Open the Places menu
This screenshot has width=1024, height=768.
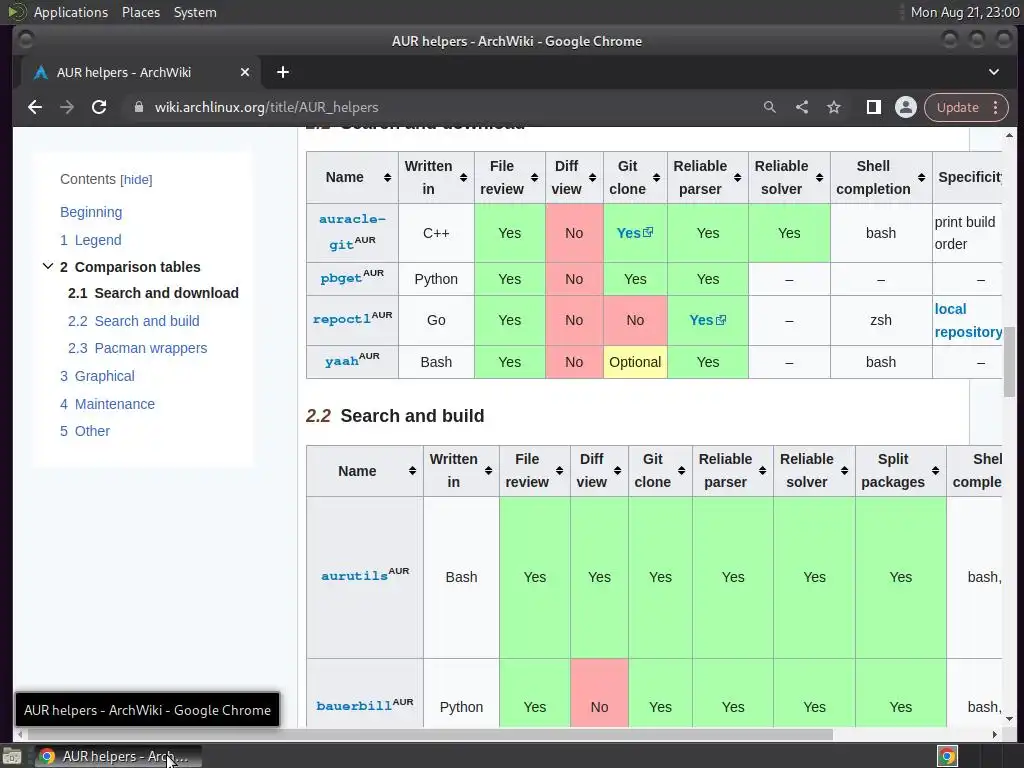(141, 12)
